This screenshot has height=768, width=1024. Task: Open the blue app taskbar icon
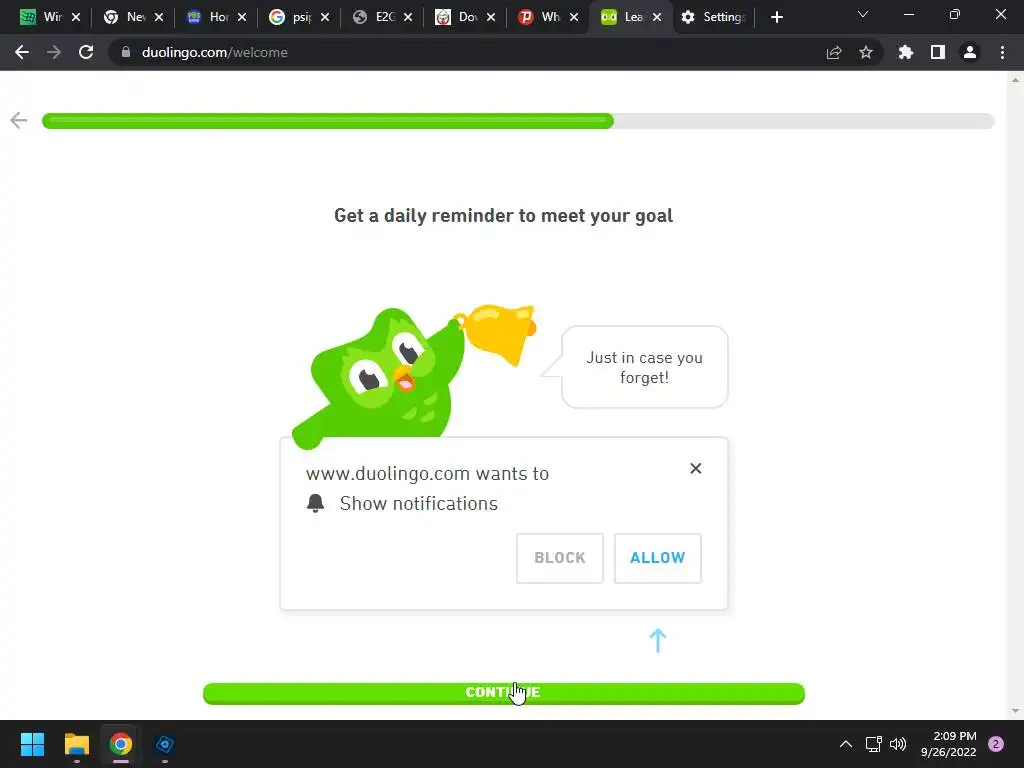[x=165, y=744]
